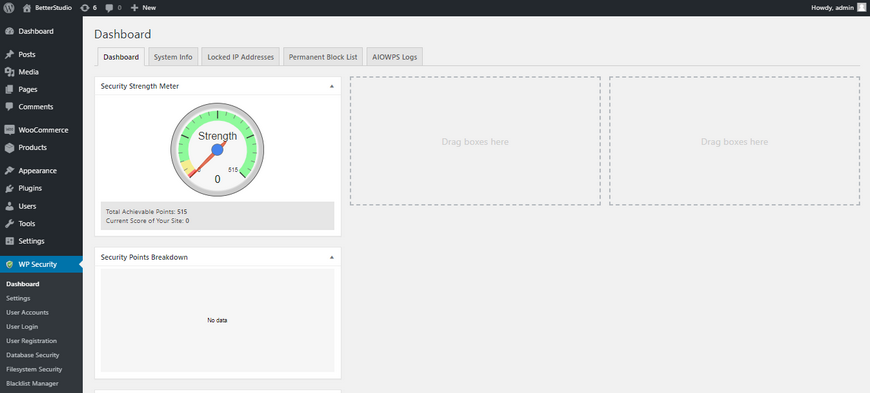Open the AIOWPS Logs tab
Image resolution: width=870 pixels, height=393 pixels.
394,57
